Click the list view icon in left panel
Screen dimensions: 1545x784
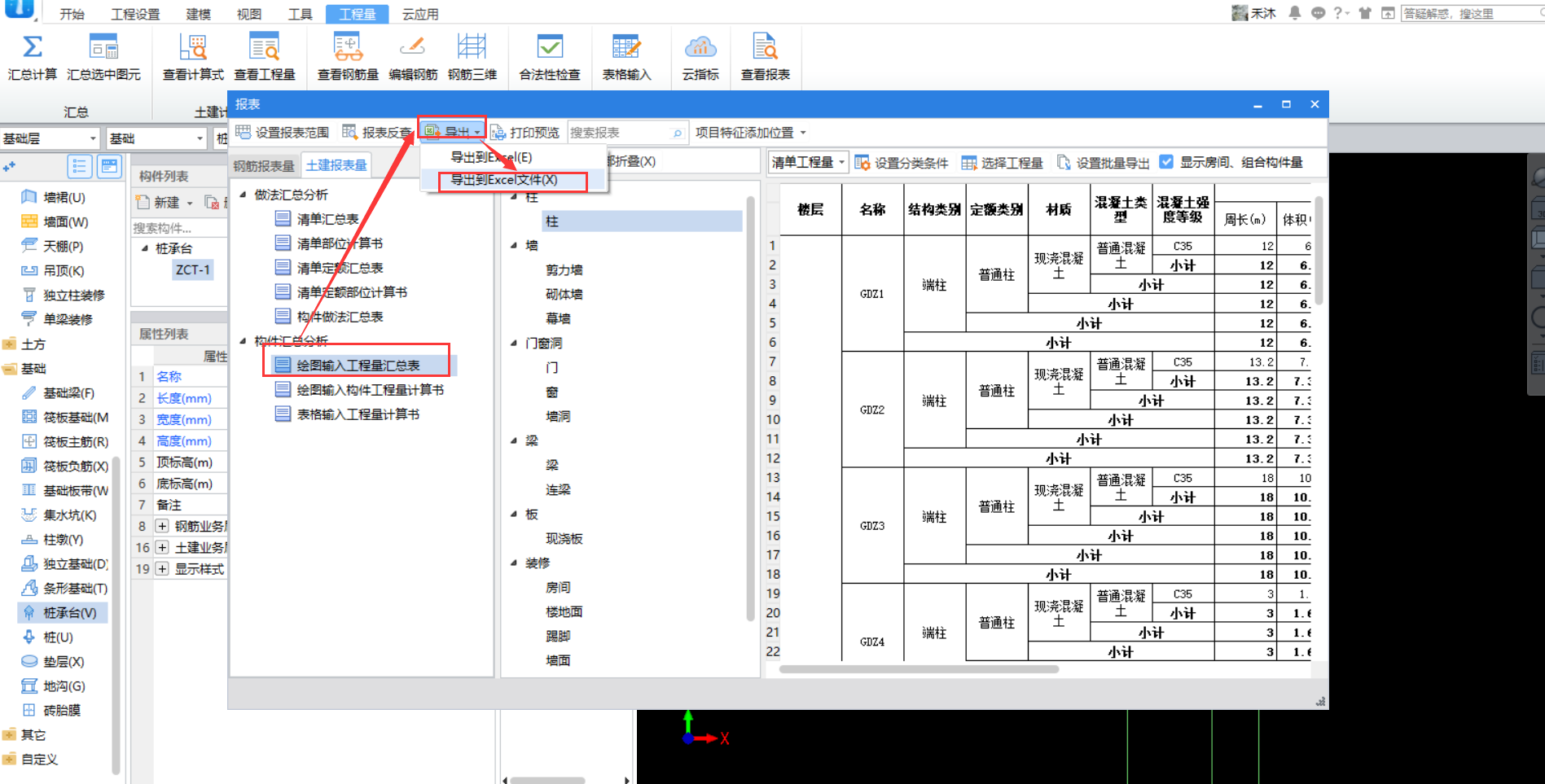click(79, 167)
